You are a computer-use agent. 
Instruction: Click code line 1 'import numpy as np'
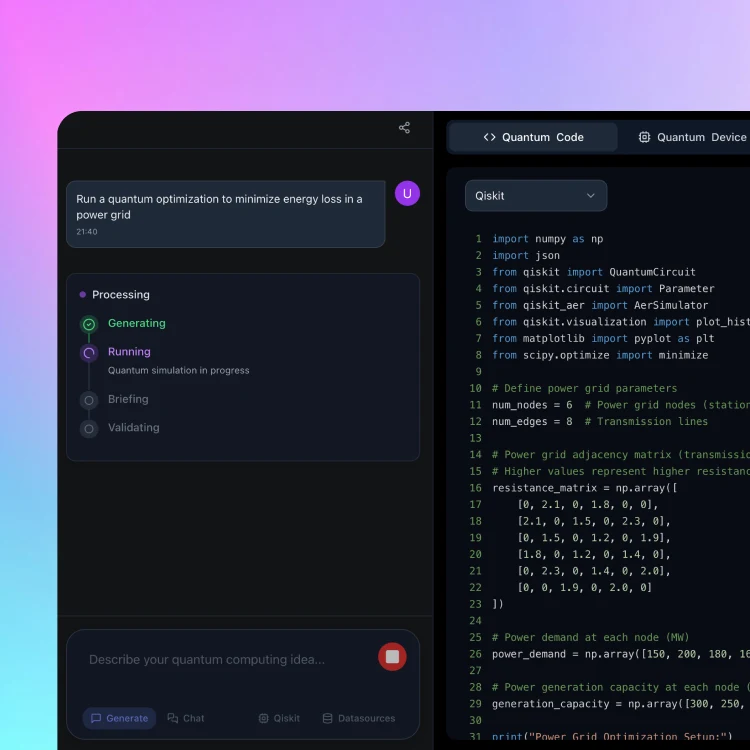(x=548, y=239)
